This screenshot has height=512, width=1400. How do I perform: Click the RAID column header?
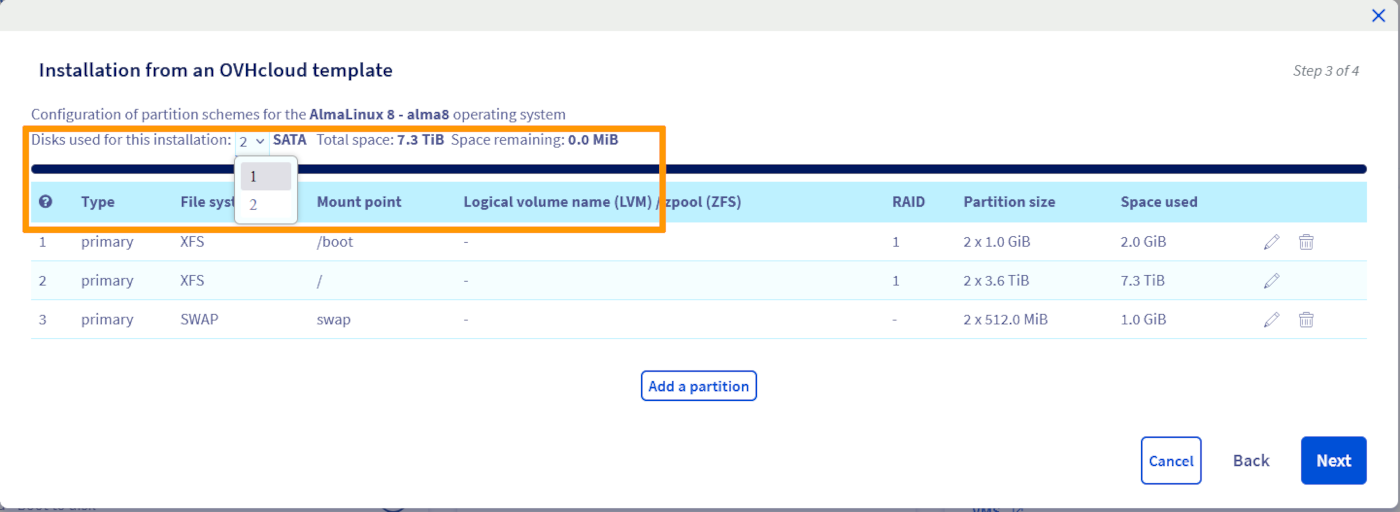click(x=908, y=202)
